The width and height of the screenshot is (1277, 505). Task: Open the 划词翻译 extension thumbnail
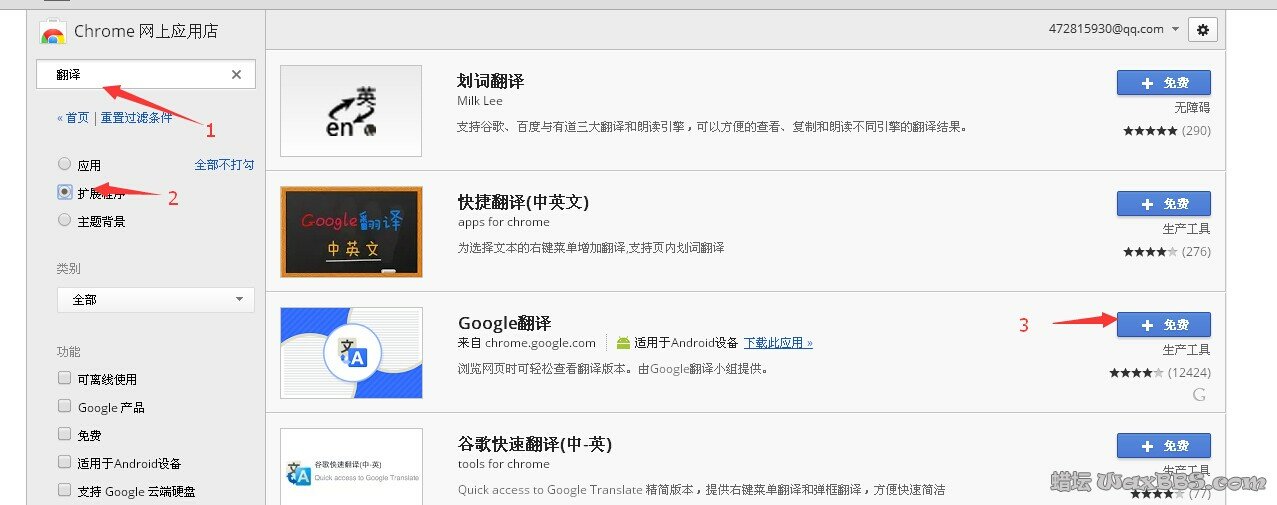pos(351,111)
